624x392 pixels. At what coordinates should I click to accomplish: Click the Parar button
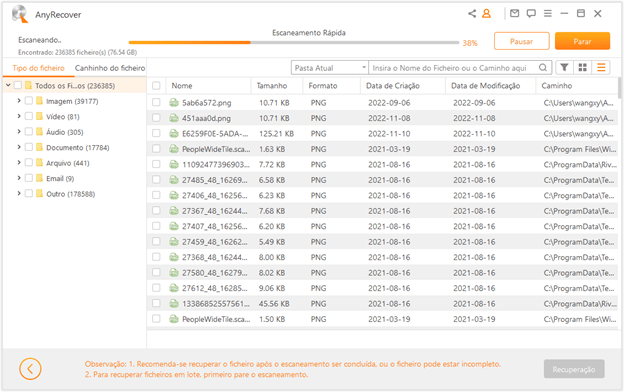[582, 41]
